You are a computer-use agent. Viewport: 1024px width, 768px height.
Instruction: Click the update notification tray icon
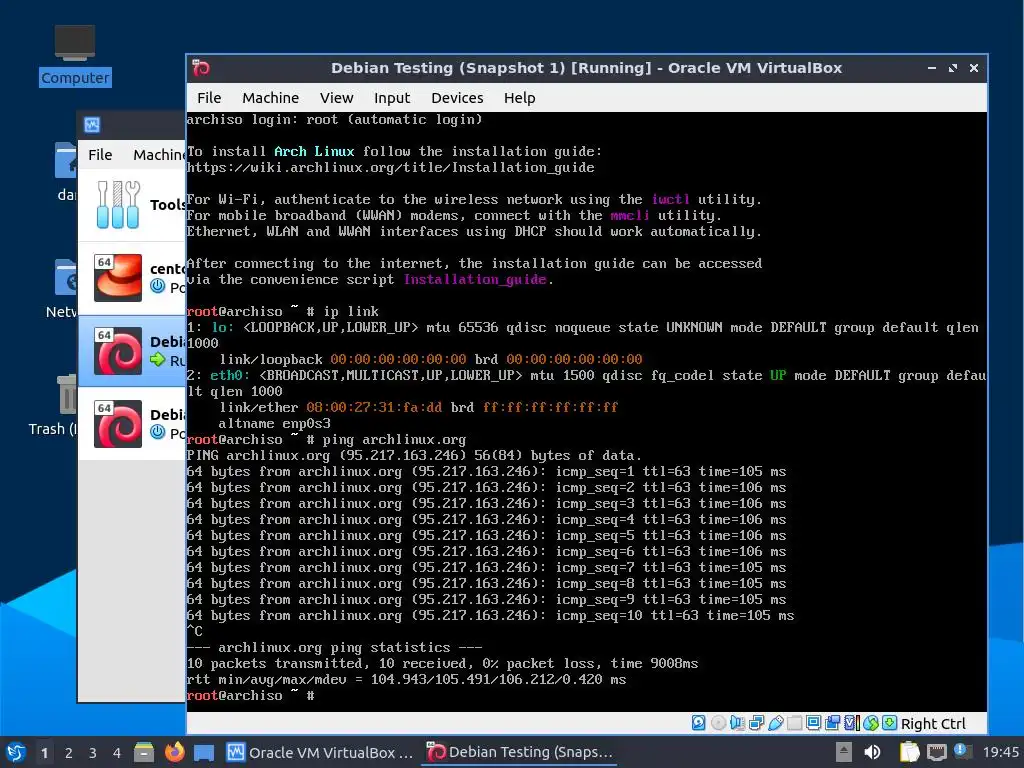962,751
